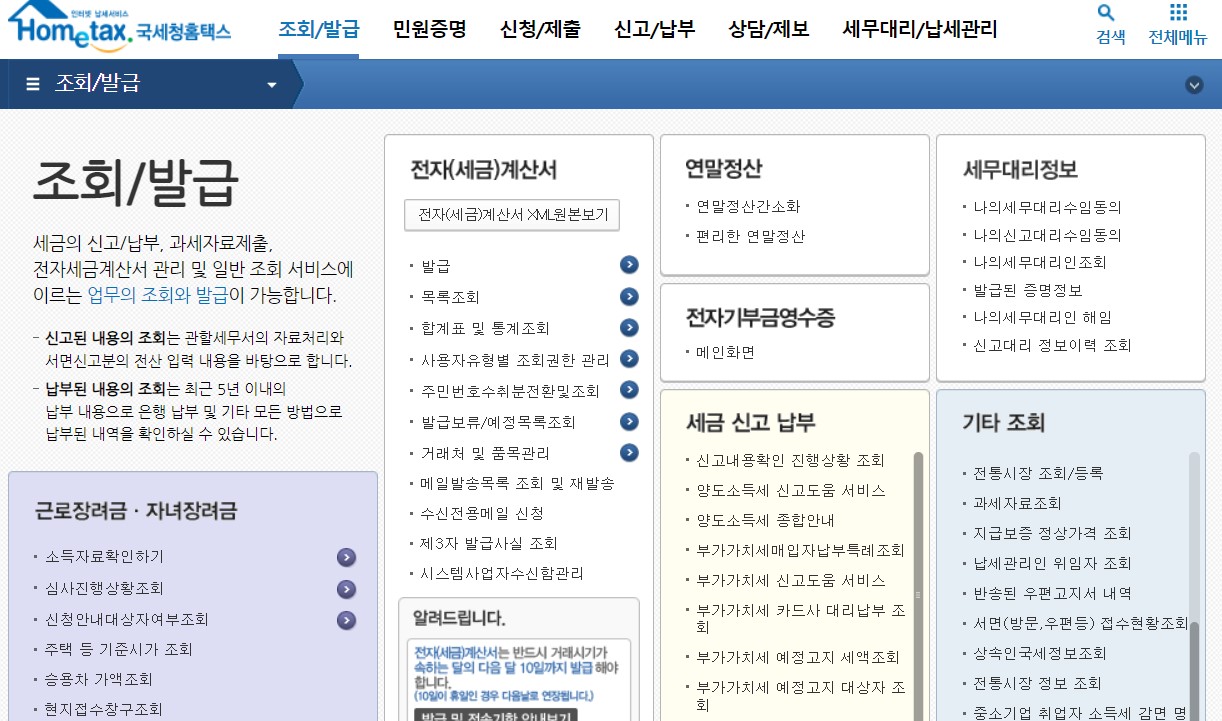Open the 발급된 증명정보 link

1028,290
